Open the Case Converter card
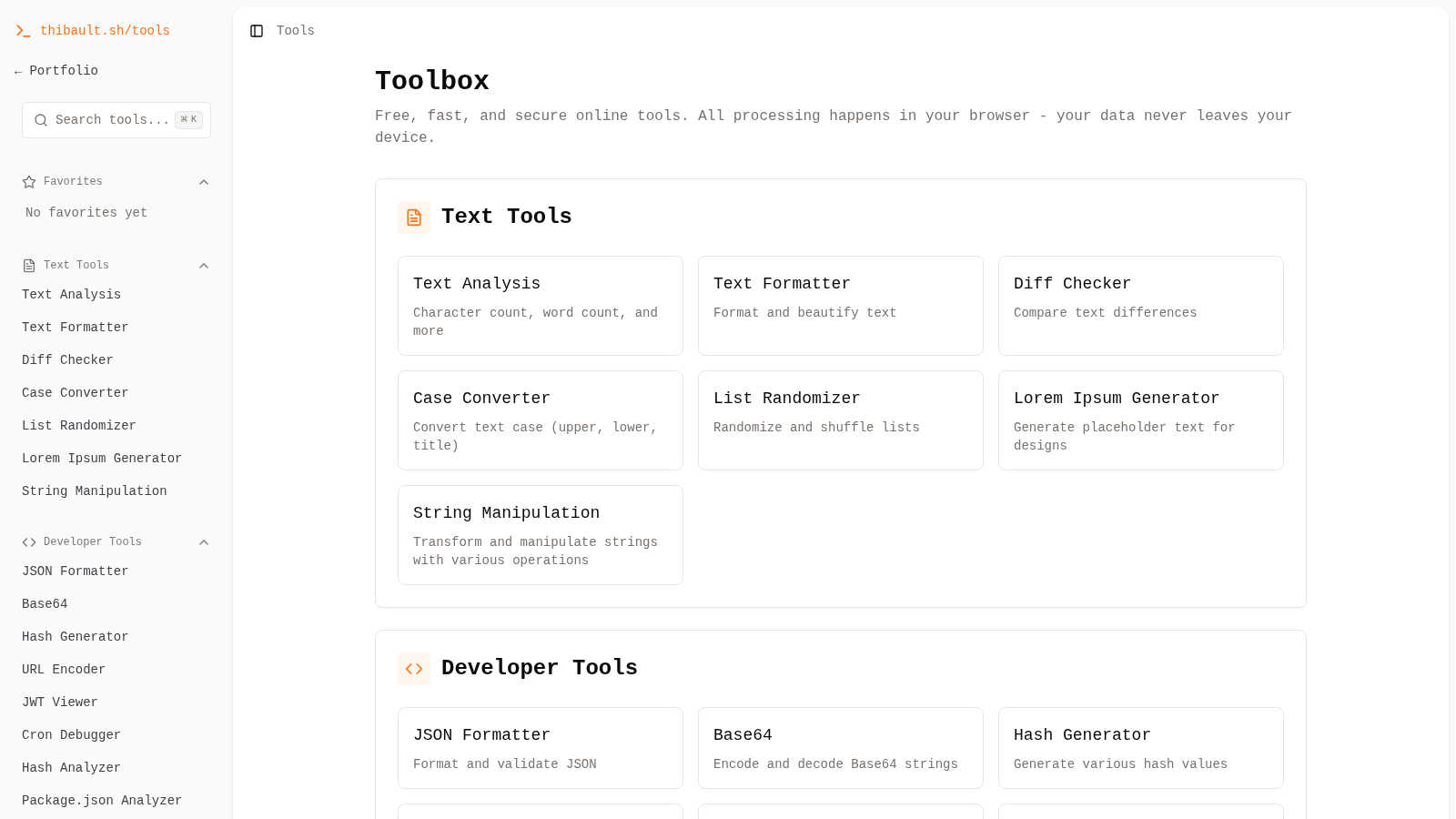Image resolution: width=1456 pixels, height=819 pixels. (x=541, y=420)
